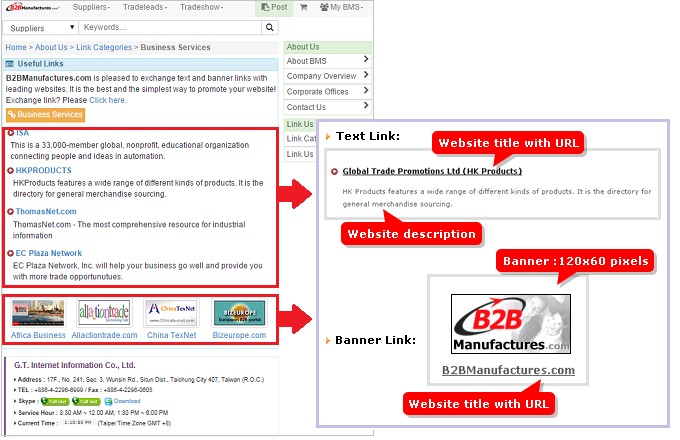This screenshot has width=680, height=440.
Task: Focus the Keywords search field
Action: [170, 27]
